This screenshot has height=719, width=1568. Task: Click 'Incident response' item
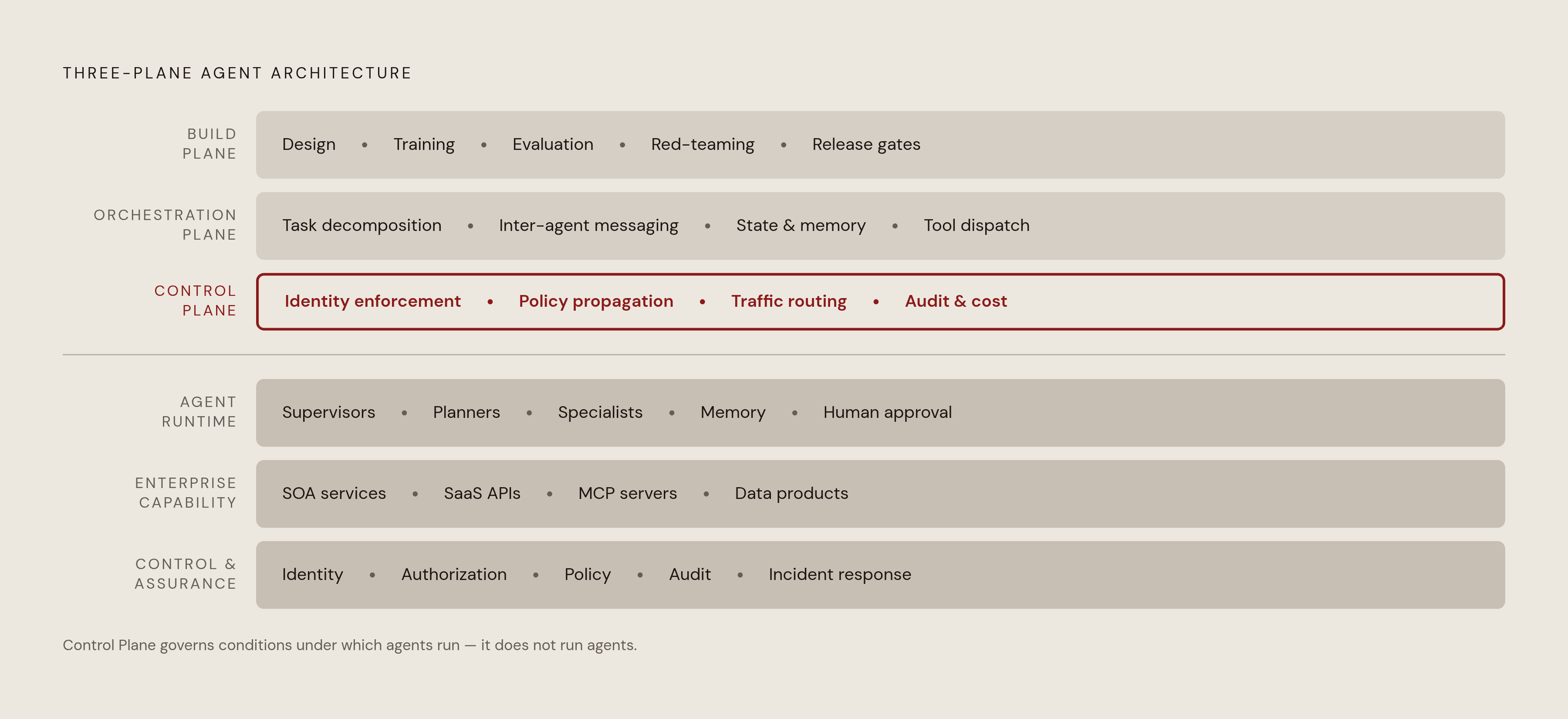[x=839, y=575]
